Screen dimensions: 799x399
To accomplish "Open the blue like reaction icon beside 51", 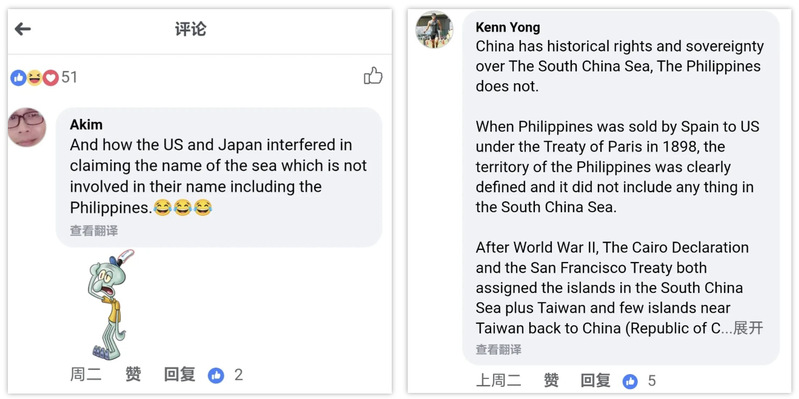I will pyautogui.click(x=18, y=77).
